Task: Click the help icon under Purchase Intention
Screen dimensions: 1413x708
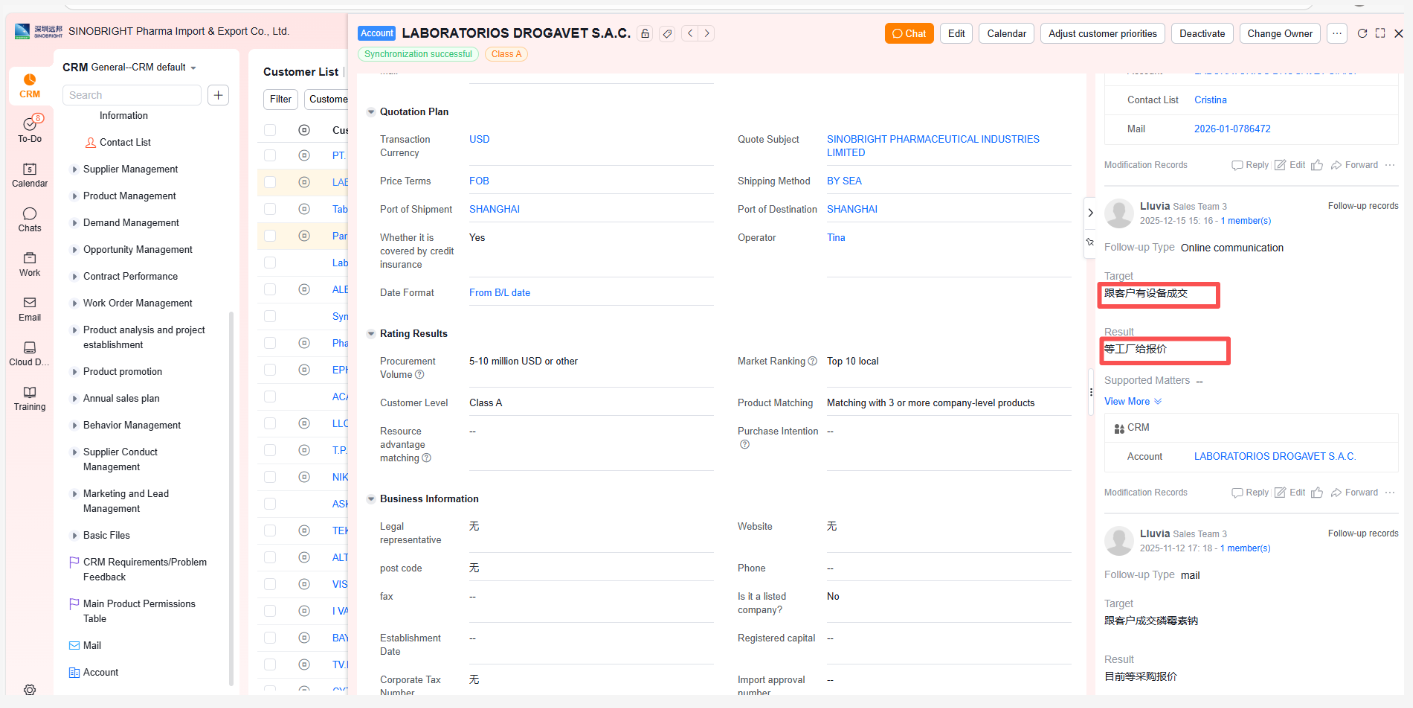Action: click(x=744, y=445)
